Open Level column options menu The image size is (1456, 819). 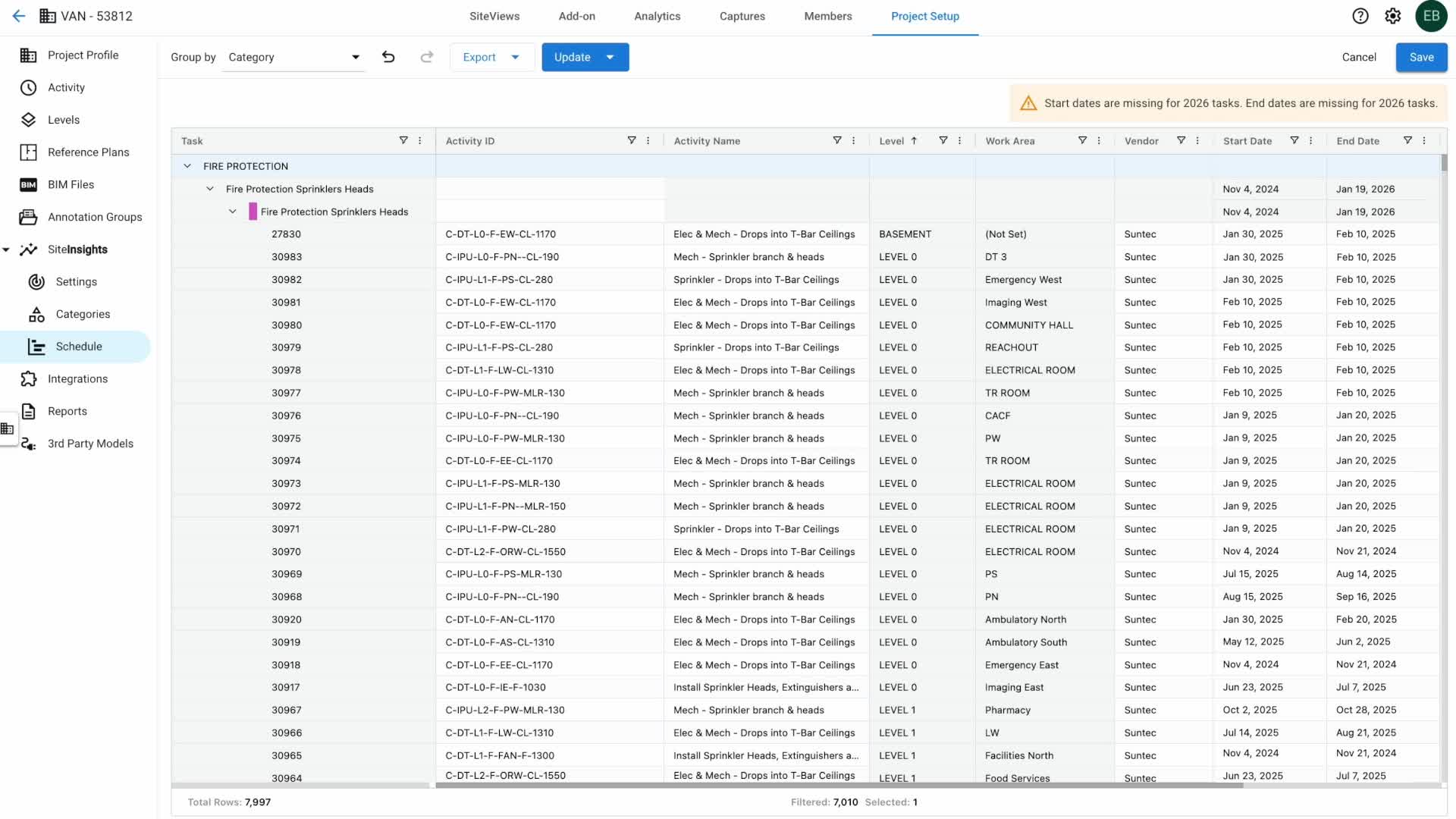tap(960, 140)
